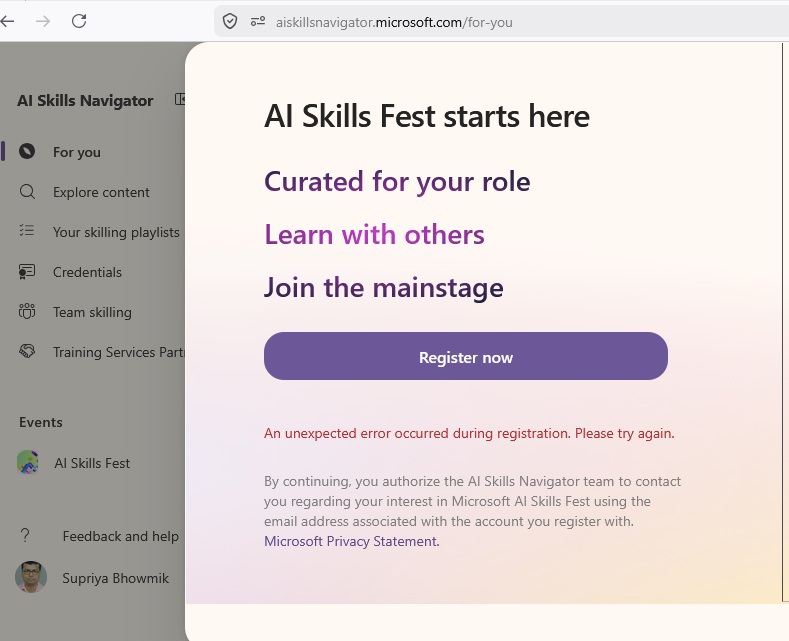The width and height of the screenshot is (789, 641).
Task: Click the AI Skills Navigator title
Action: click(x=85, y=101)
